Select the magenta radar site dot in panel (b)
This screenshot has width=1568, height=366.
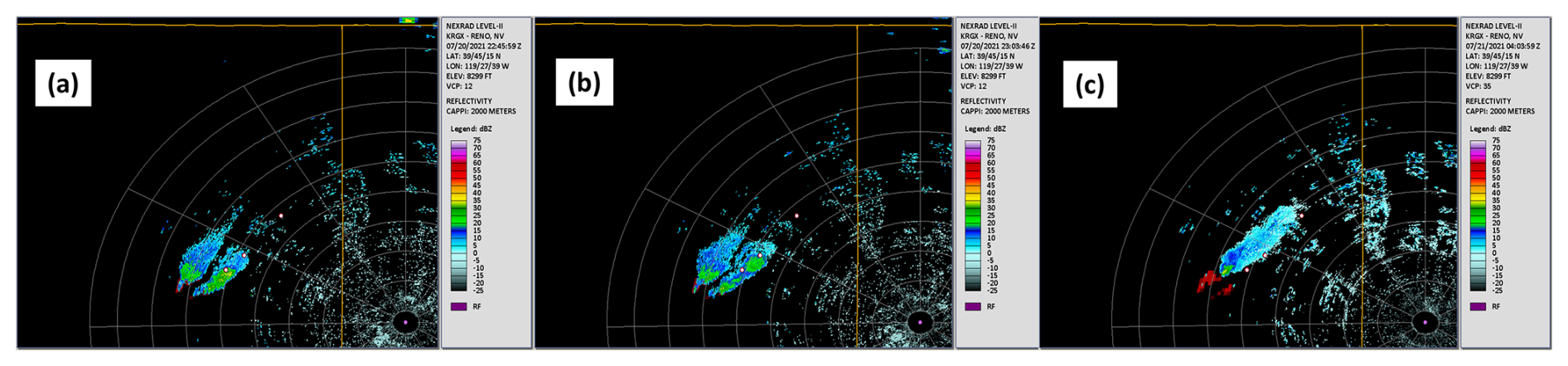pos(920,321)
